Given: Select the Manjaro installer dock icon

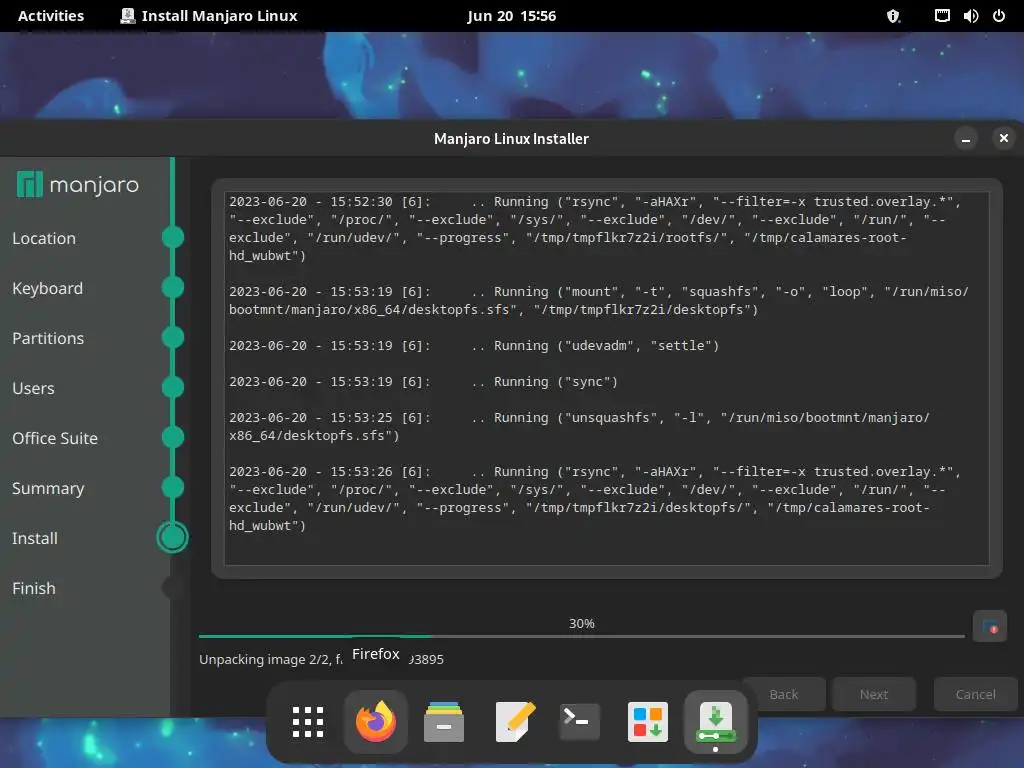Looking at the screenshot, I should pyautogui.click(x=716, y=722).
